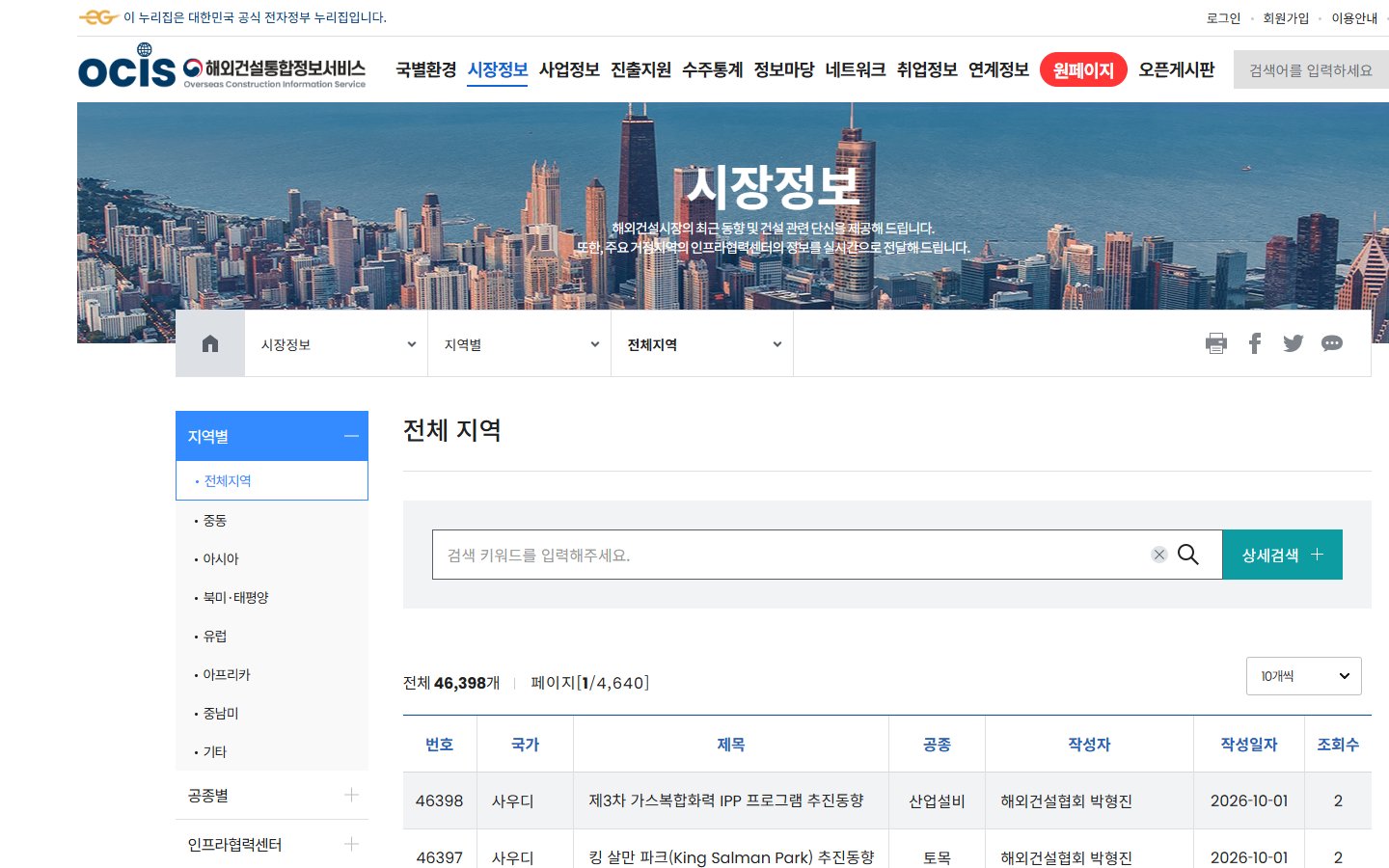Screen dimensions: 1389x868
Task: Open the 진출지원 menu
Action: [x=640, y=69]
